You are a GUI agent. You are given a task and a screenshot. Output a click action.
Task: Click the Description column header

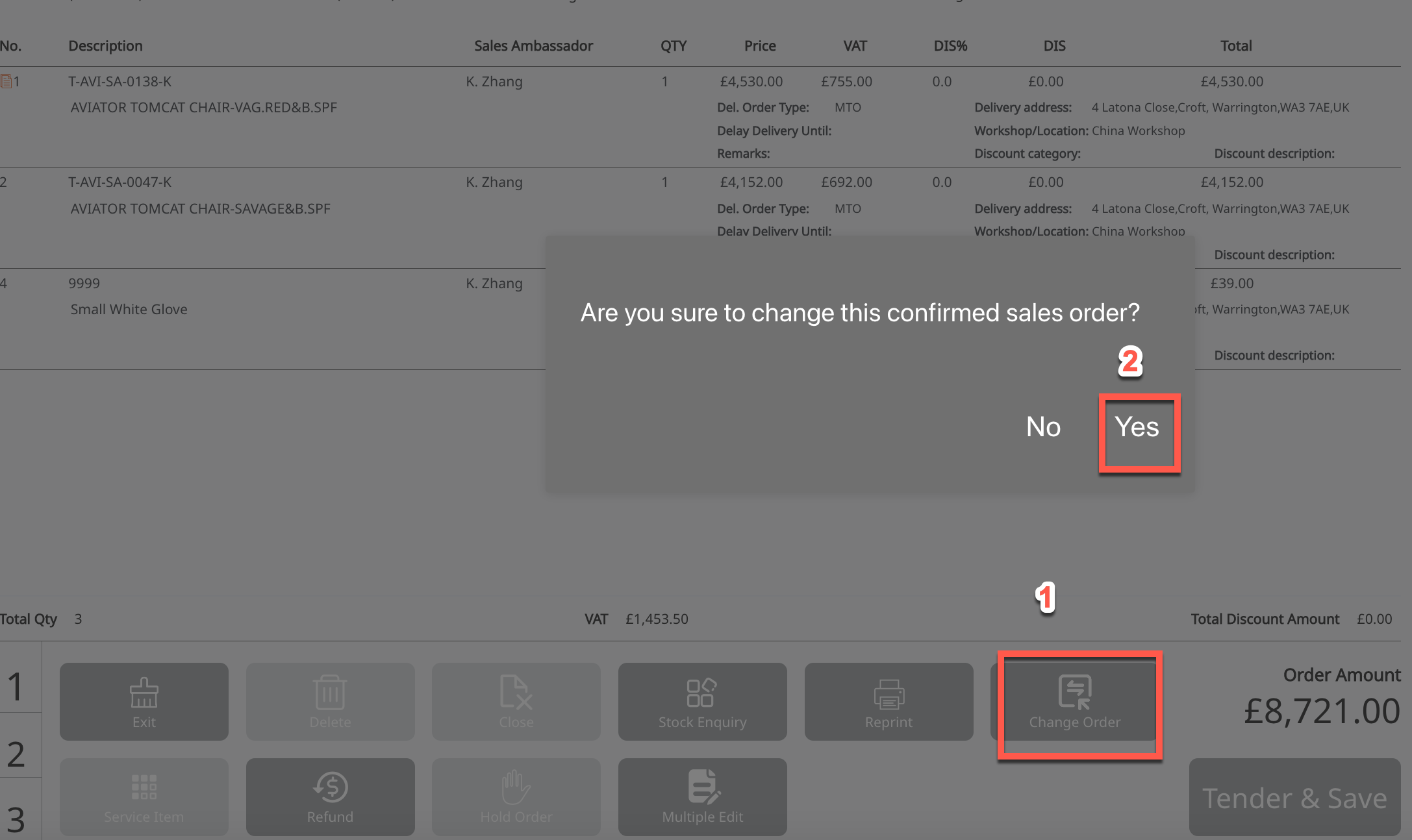click(x=105, y=46)
